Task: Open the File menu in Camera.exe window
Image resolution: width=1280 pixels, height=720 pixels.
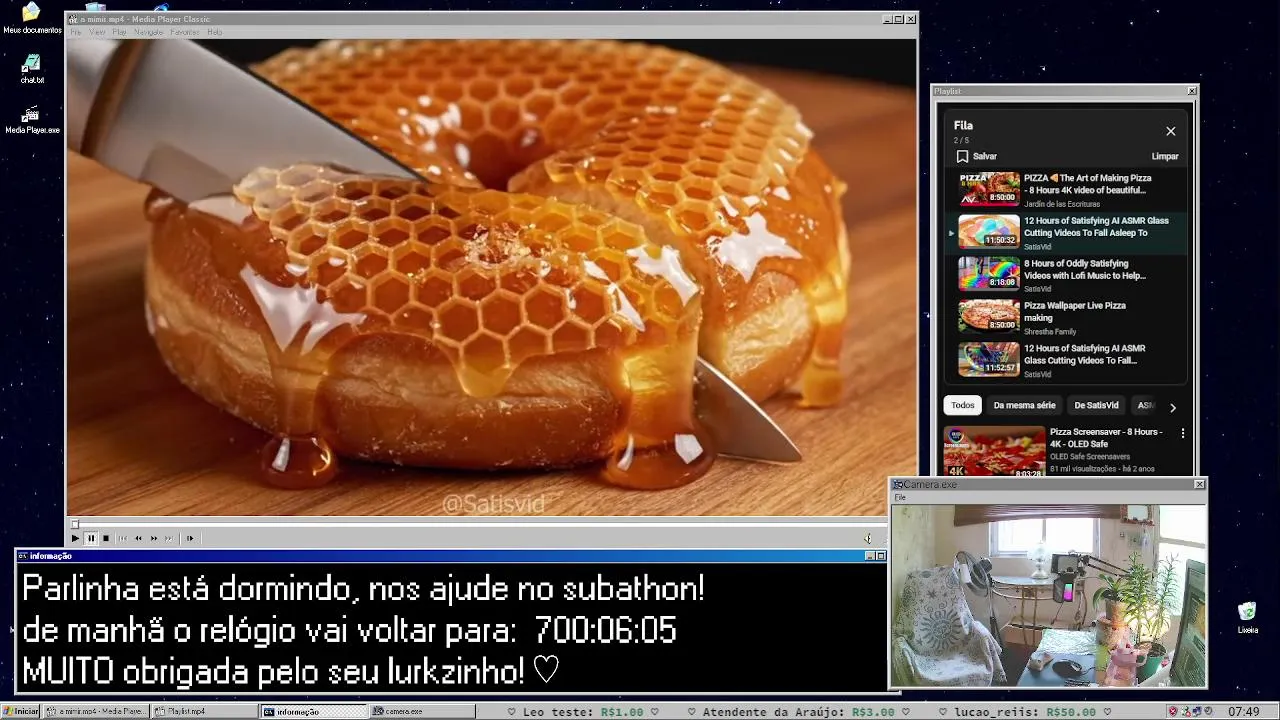Action: coord(900,497)
